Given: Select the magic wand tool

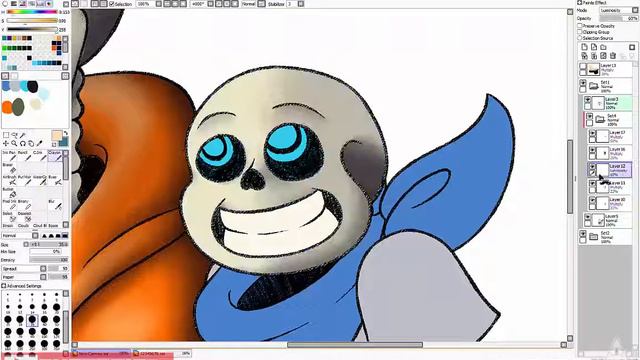Looking at the screenshot, I should pos(23,135).
